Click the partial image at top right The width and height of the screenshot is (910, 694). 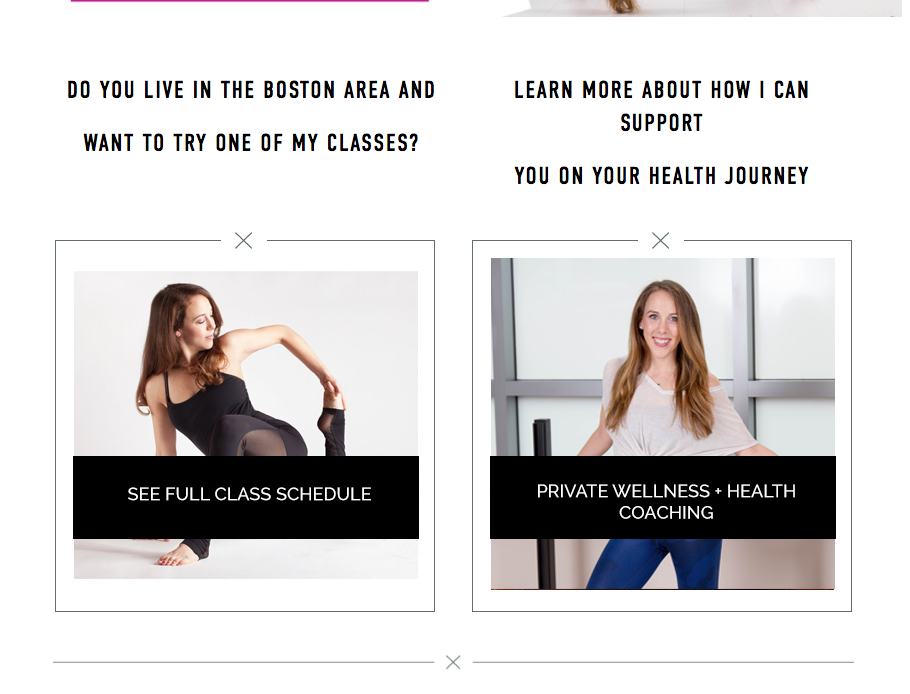(x=702, y=8)
